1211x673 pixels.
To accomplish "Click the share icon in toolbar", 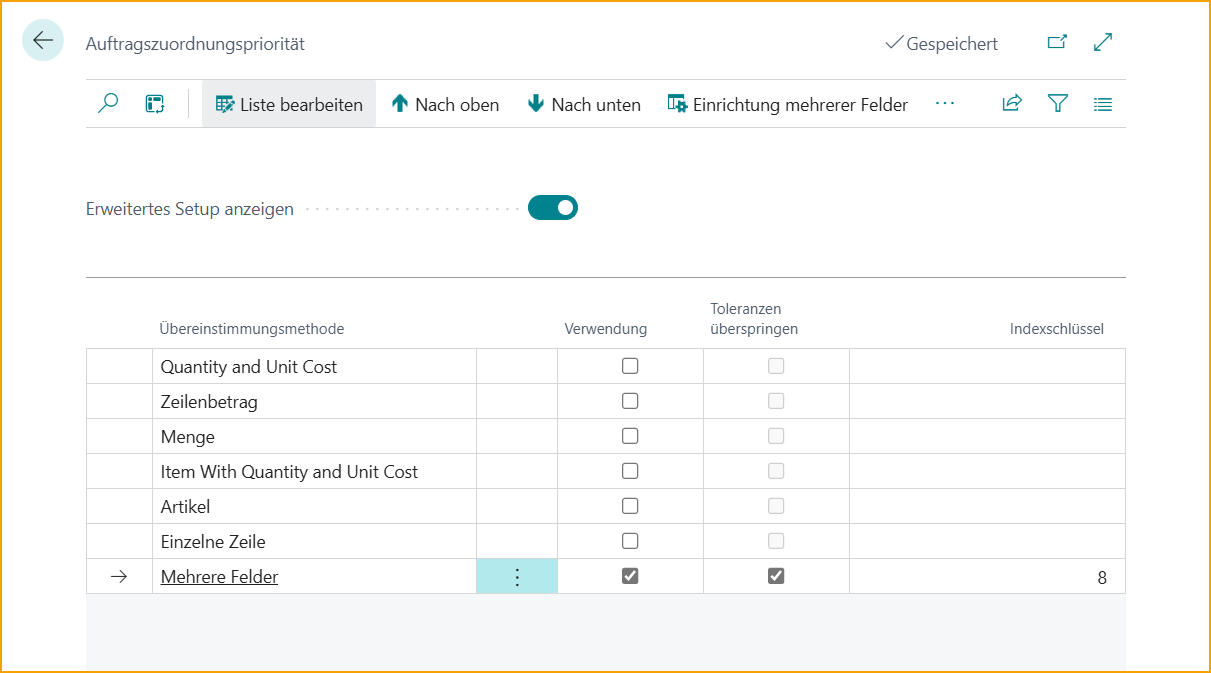I will 1012,104.
